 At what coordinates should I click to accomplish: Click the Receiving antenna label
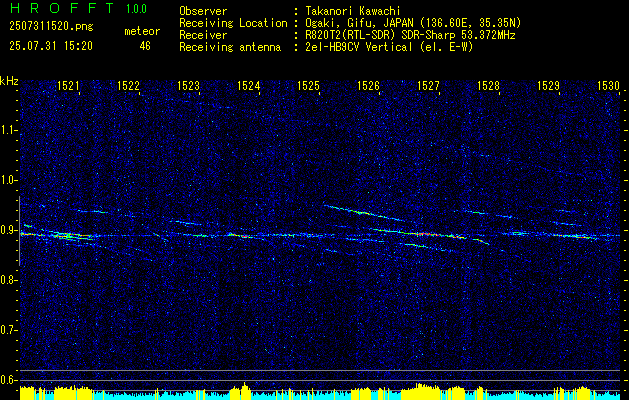coord(230,47)
